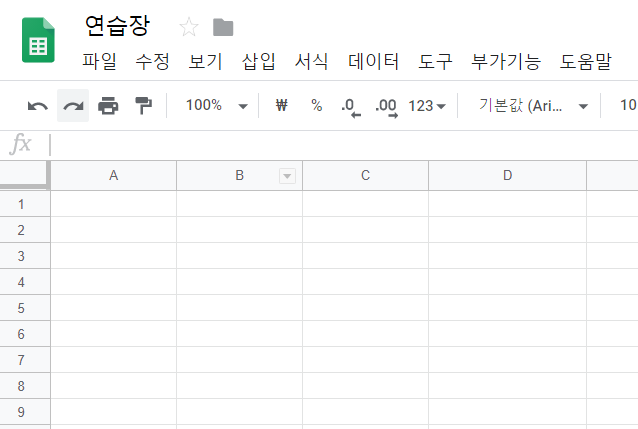Select column B header

239,175
